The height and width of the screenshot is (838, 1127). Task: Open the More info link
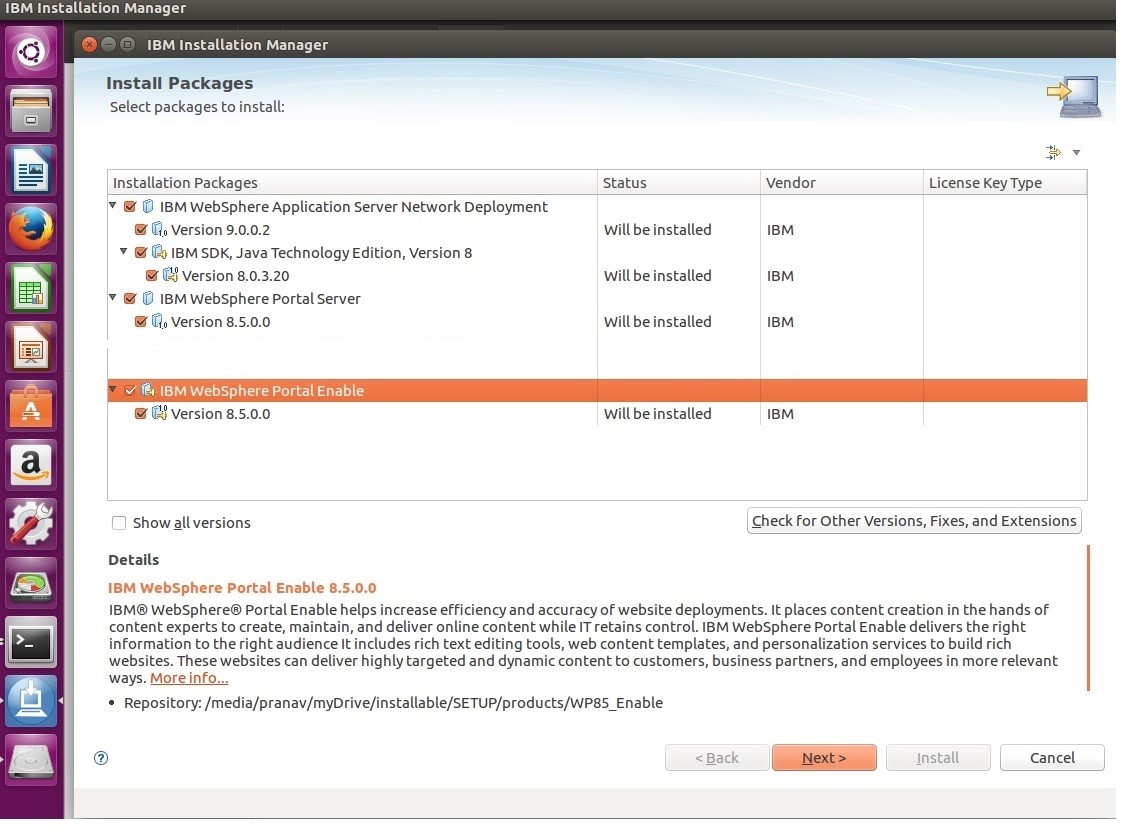[189, 678]
